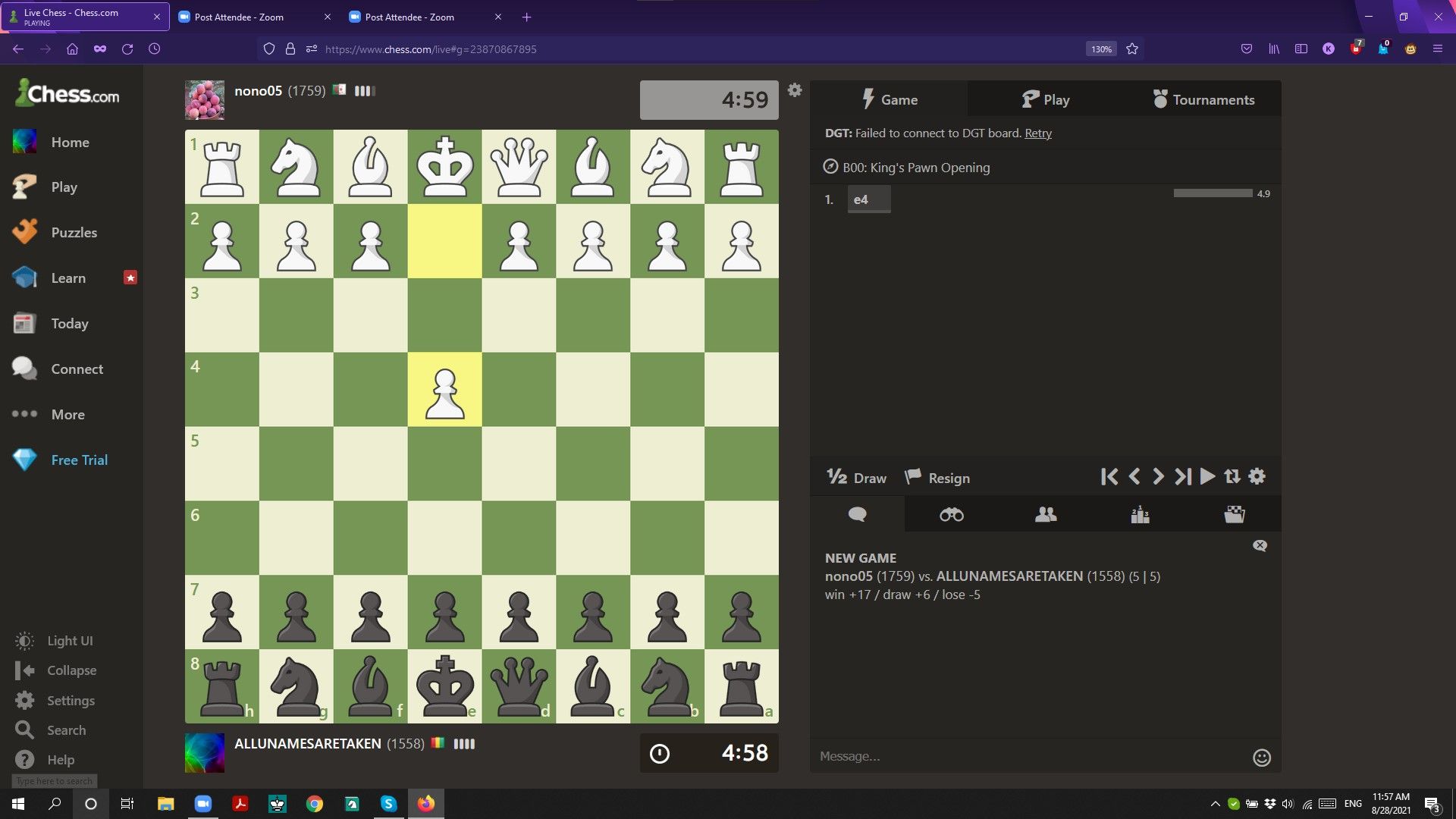Open nono05's profile avatar
The width and height of the screenshot is (1456, 819).
[x=205, y=100]
